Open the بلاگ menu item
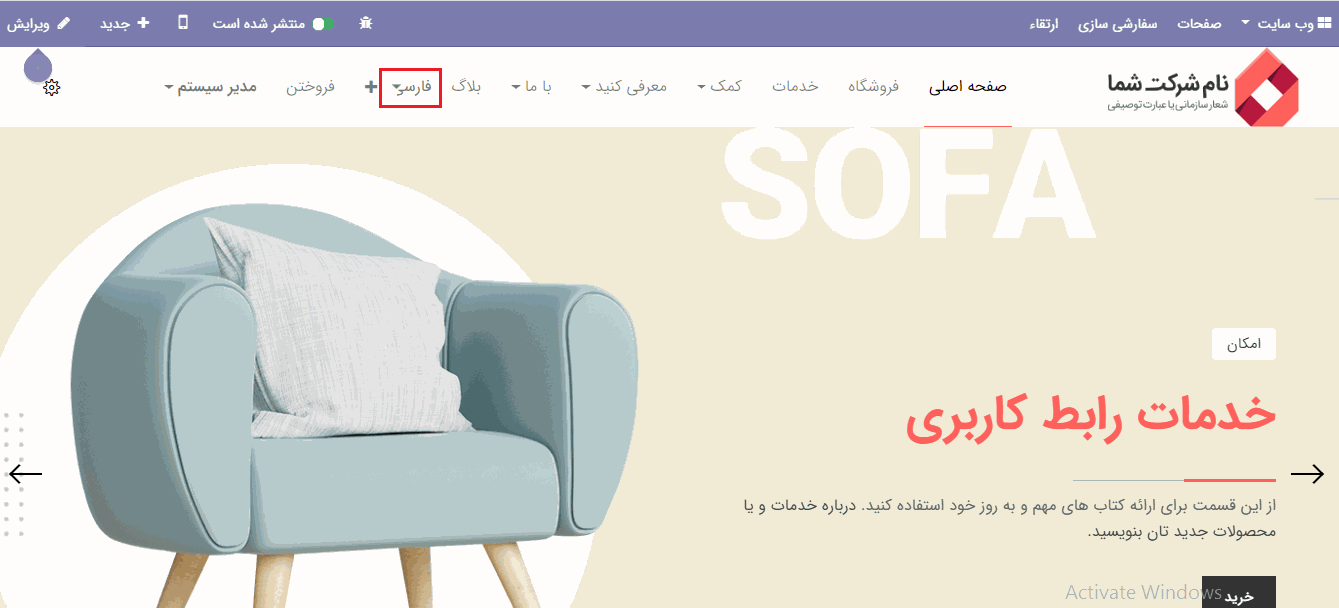The image size is (1339, 608). pyautogui.click(x=466, y=87)
